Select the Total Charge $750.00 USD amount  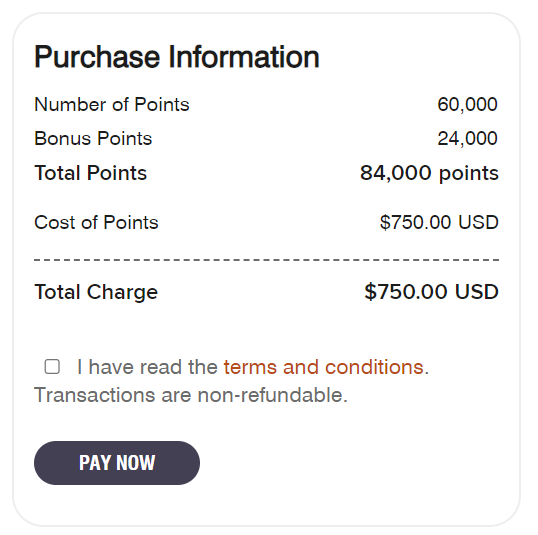pos(431,292)
